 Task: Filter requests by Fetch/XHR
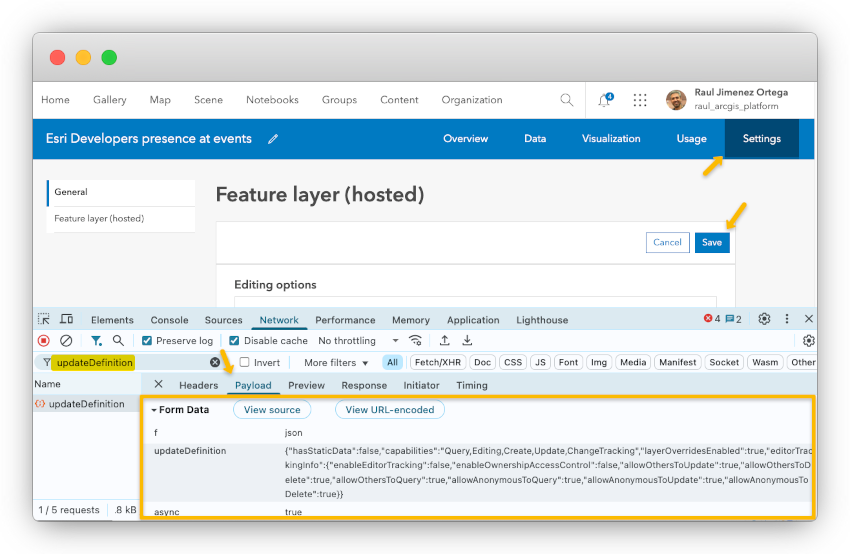click(437, 362)
